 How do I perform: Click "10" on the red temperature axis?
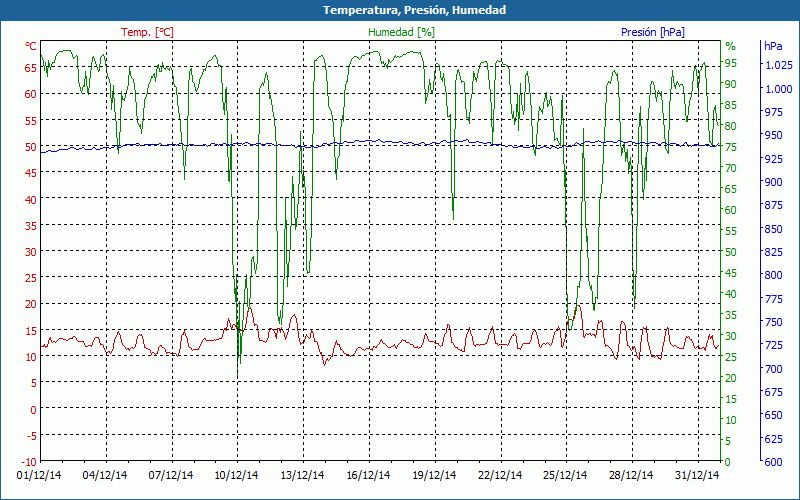pos(31,357)
